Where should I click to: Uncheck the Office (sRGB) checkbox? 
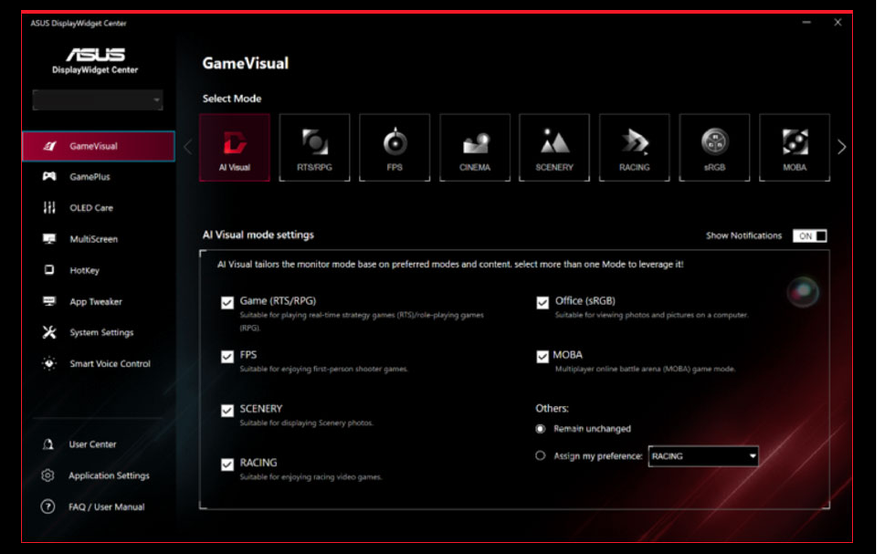click(x=543, y=302)
